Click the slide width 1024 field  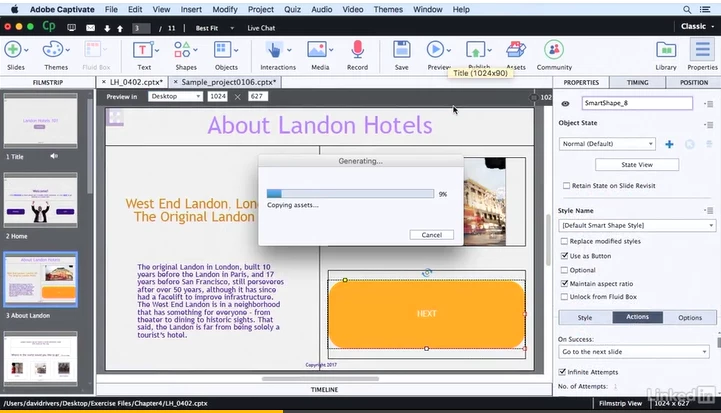[x=217, y=96]
